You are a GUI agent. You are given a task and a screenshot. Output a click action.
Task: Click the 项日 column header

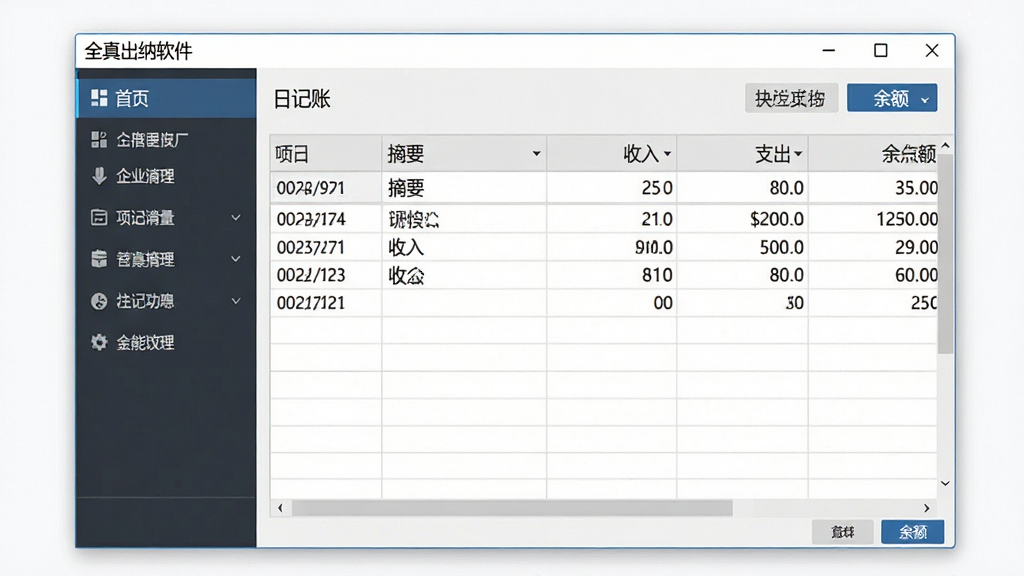click(x=326, y=154)
